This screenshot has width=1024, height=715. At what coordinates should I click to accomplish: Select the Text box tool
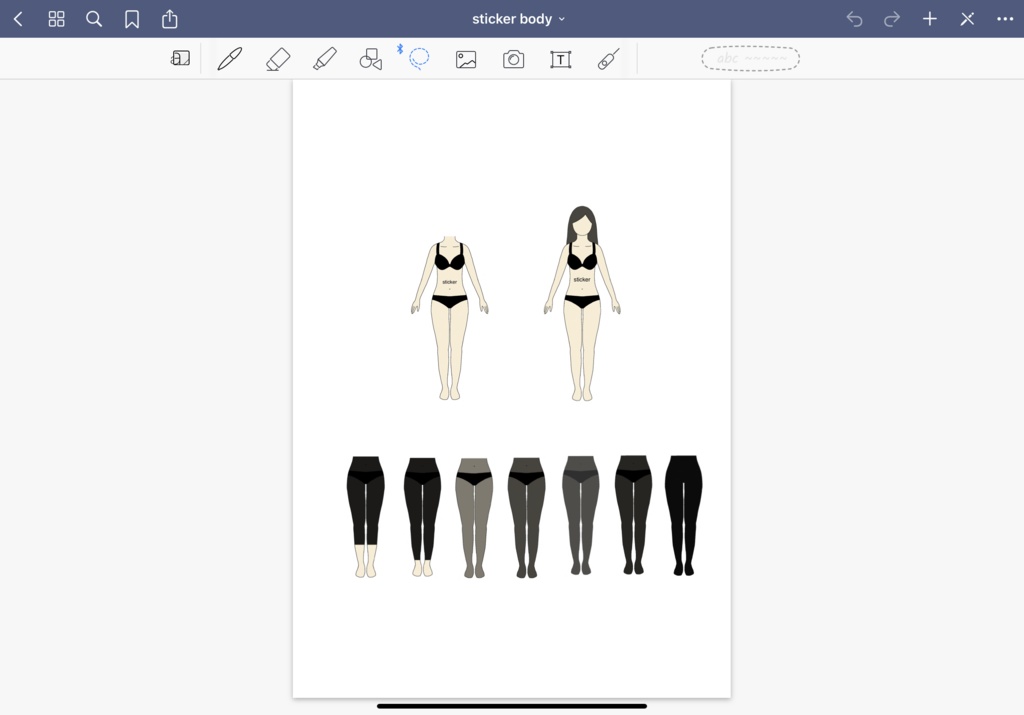pyautogui.click(x=560, y=59)
